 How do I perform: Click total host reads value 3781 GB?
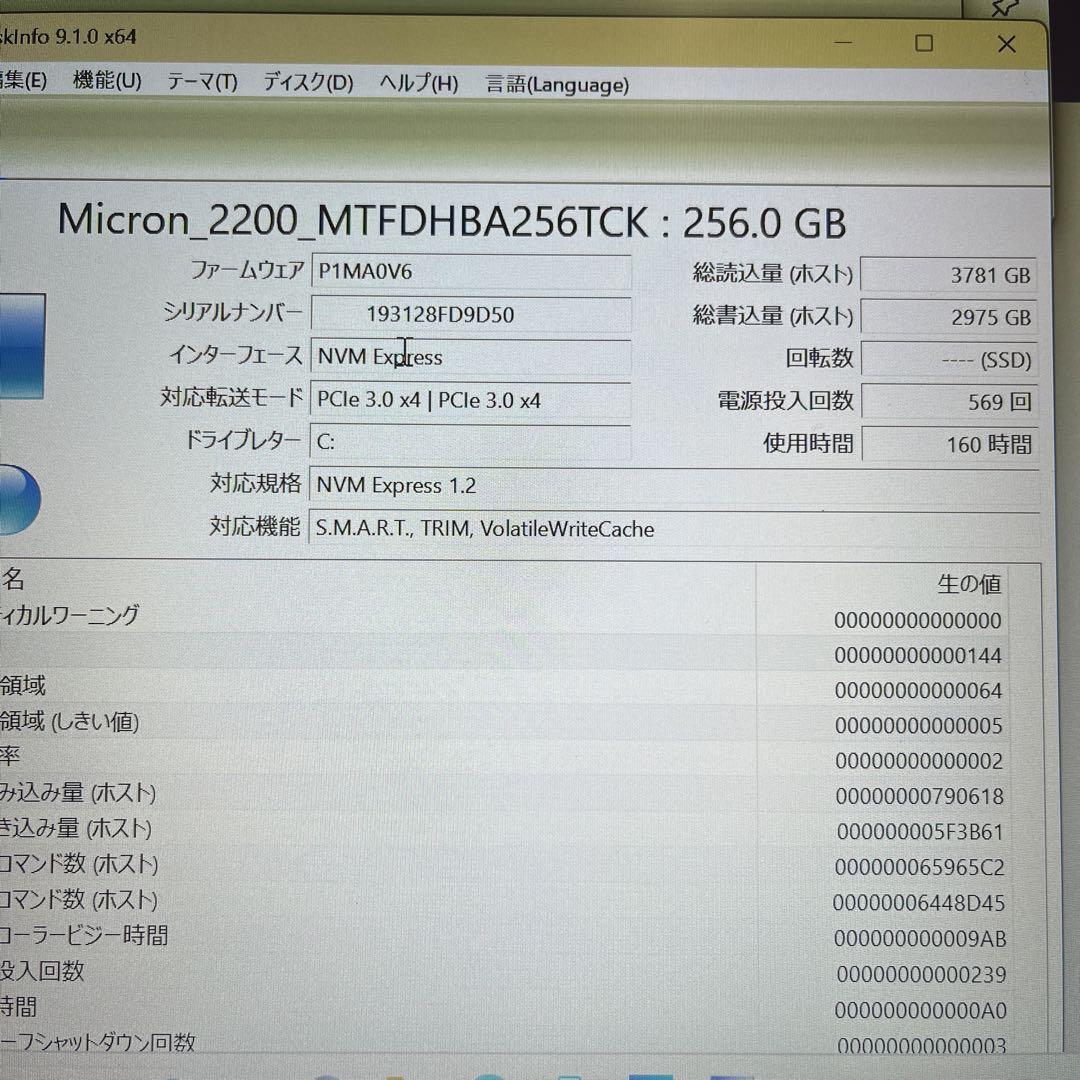(x=948, y=276)
